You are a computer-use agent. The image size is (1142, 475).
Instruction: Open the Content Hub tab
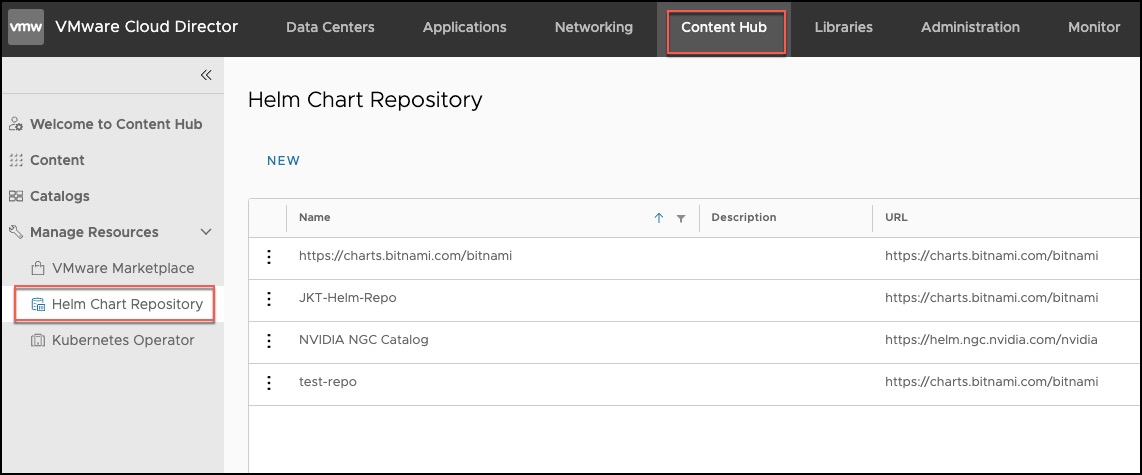point(724,28)
